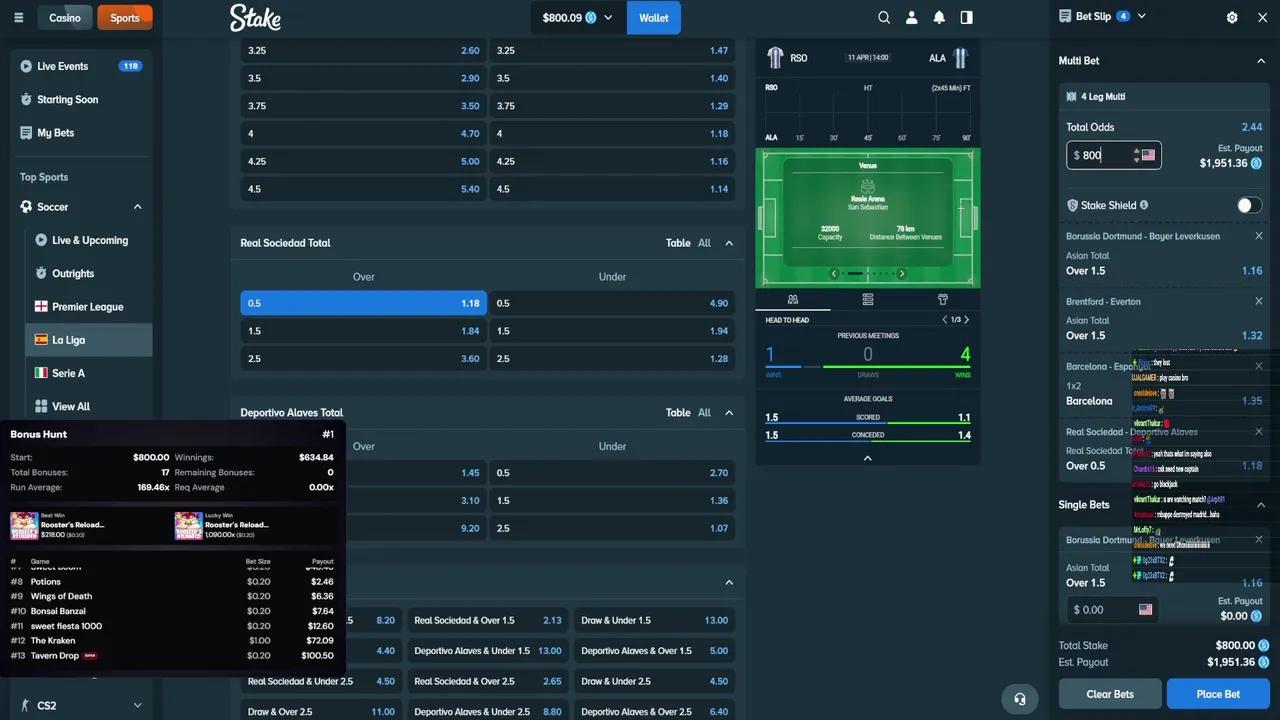The width and height of the screenshot is (1280, 720).
Task: Remove Brentford - Everton leg from bet slip
Action: tap(1259, 301)
